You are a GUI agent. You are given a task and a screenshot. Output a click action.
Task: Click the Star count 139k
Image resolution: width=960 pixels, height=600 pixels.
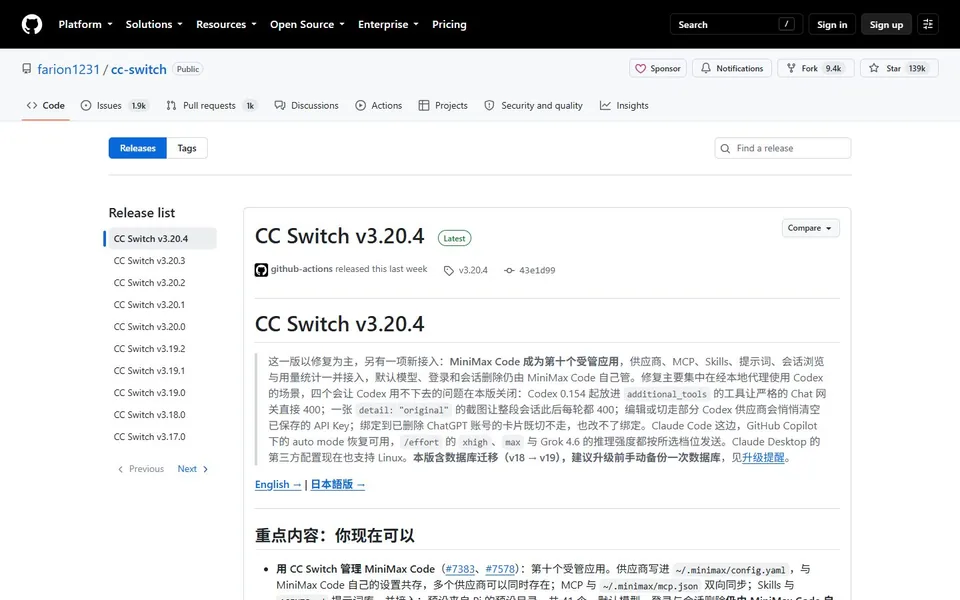(x=917, y=69)
